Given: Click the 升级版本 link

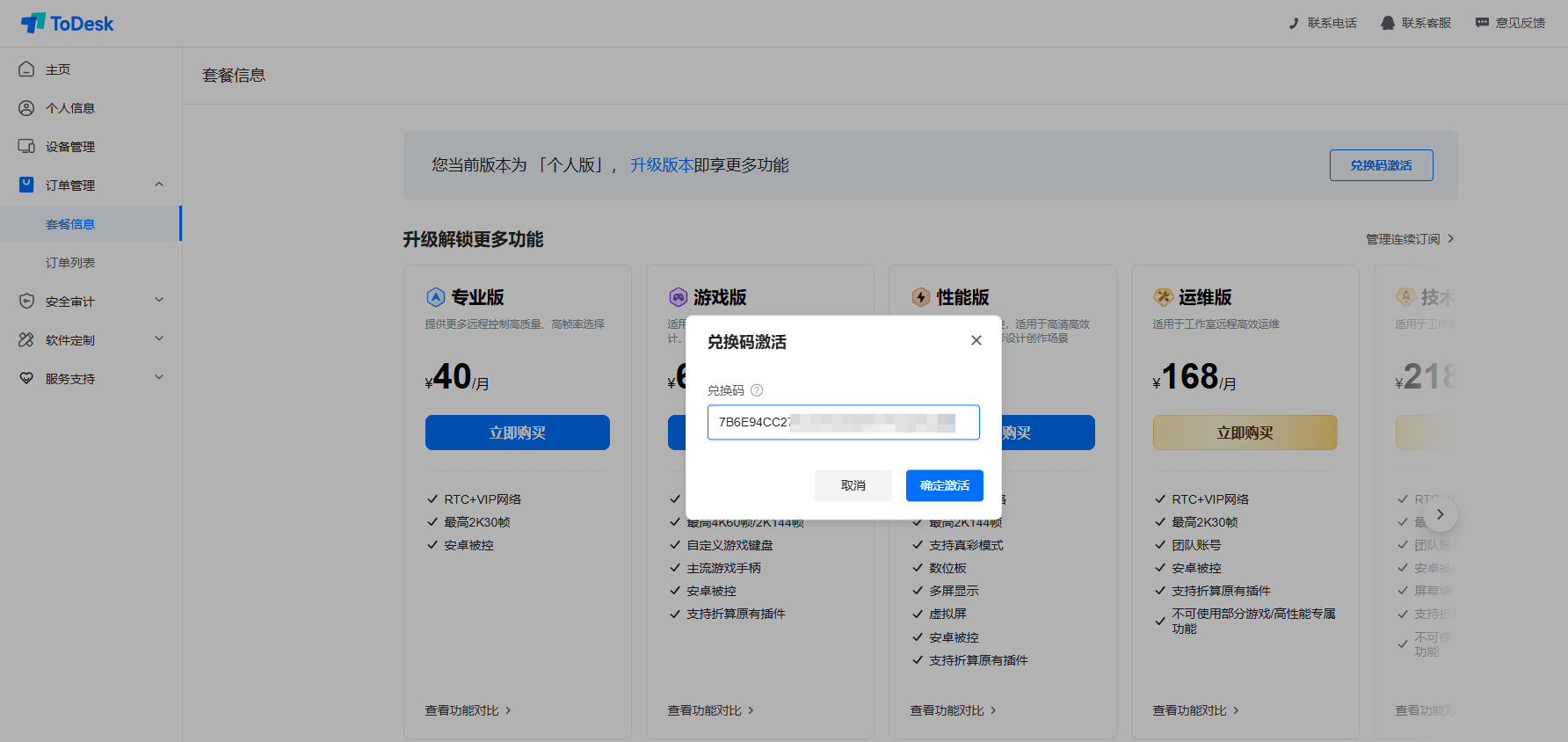Looking at the screenshot, I should click(x=662, y=165).
